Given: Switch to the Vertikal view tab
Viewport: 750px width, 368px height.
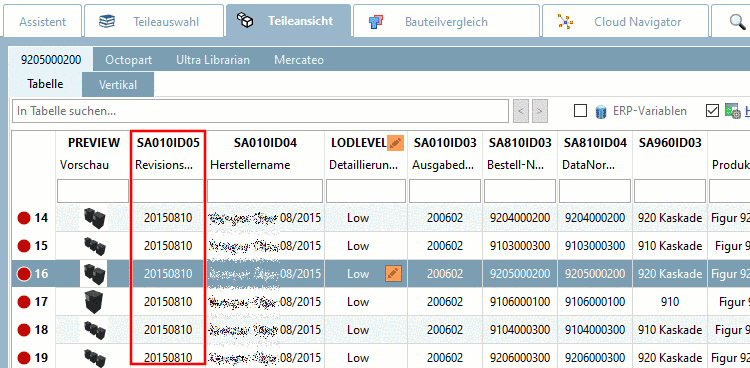Looking at the screenshot, I should [118, 85].
